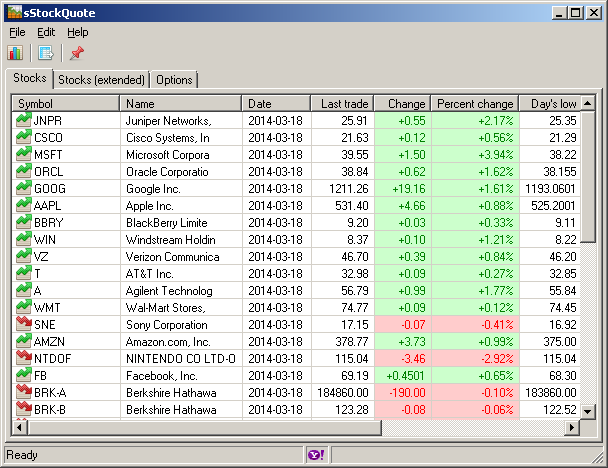The height and width of the screenshot is (468, 608).
Task: Select the Wal-Mart Stores name cell
Action: (181, 307)
